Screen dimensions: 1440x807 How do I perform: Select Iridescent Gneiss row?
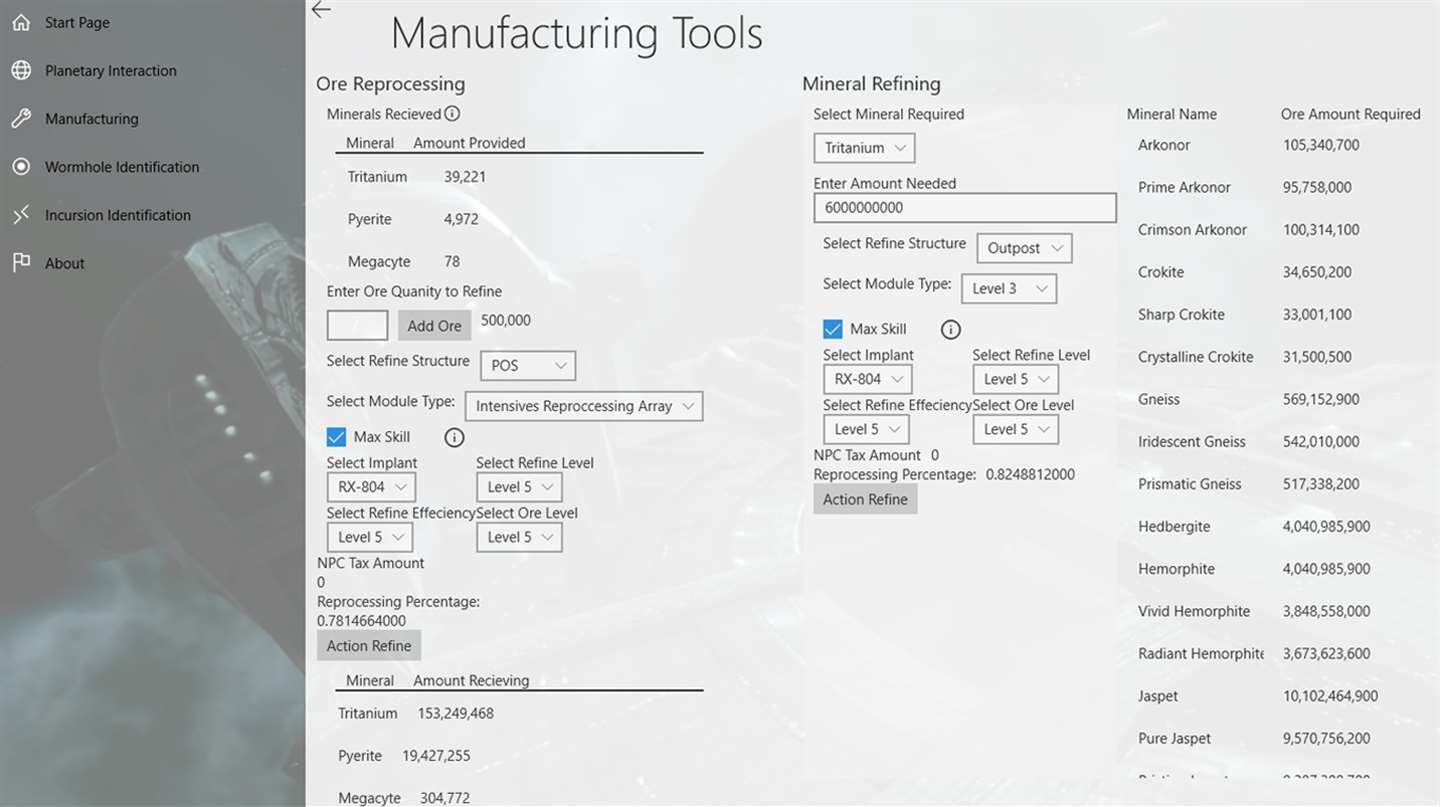1280,441
